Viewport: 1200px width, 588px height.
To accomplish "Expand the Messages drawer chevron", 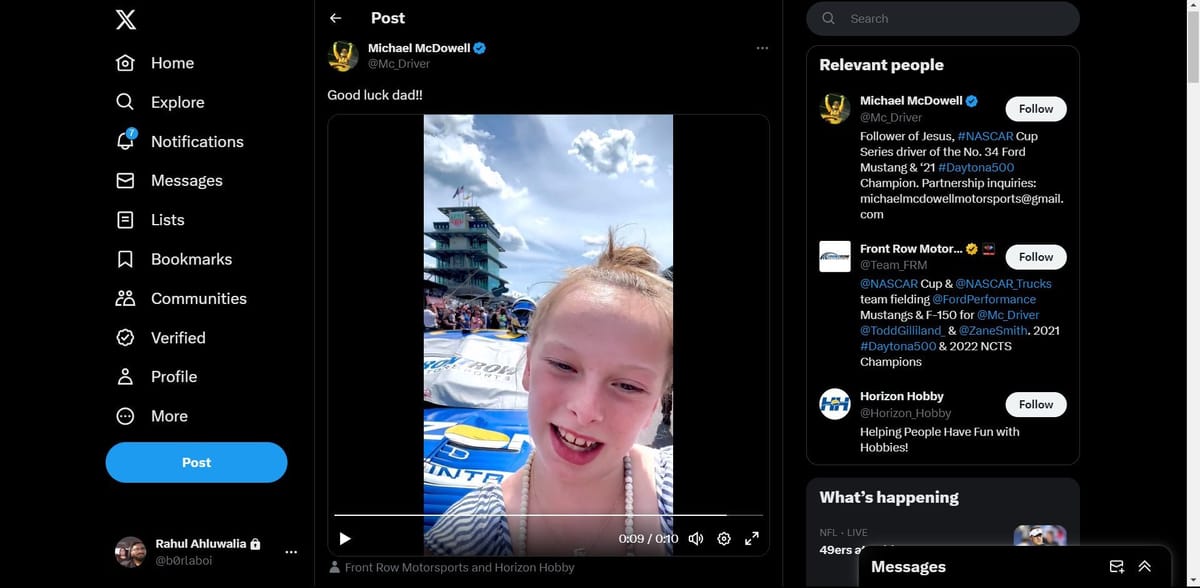I will click(x=1144, y=565).
